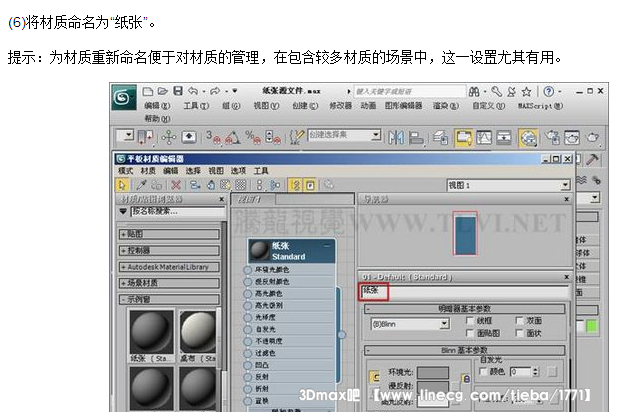
Task: Toggle the 线框 wire checkbox
Action: 470,321
